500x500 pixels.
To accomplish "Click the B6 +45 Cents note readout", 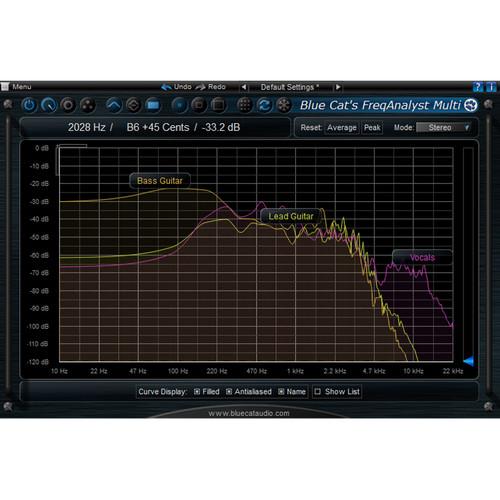I will click(x=158, y=127).
